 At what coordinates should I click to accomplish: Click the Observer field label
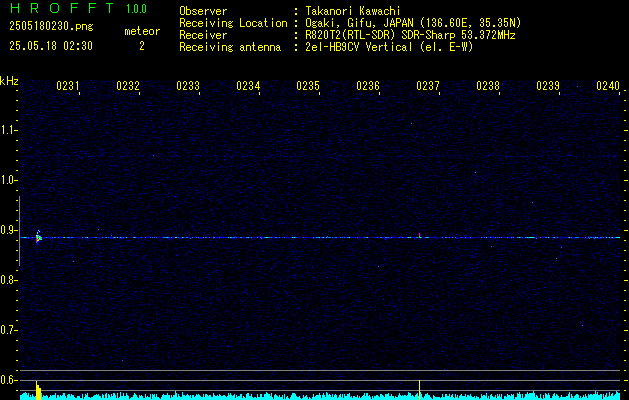pyautogui.click(x=203, y=11)
